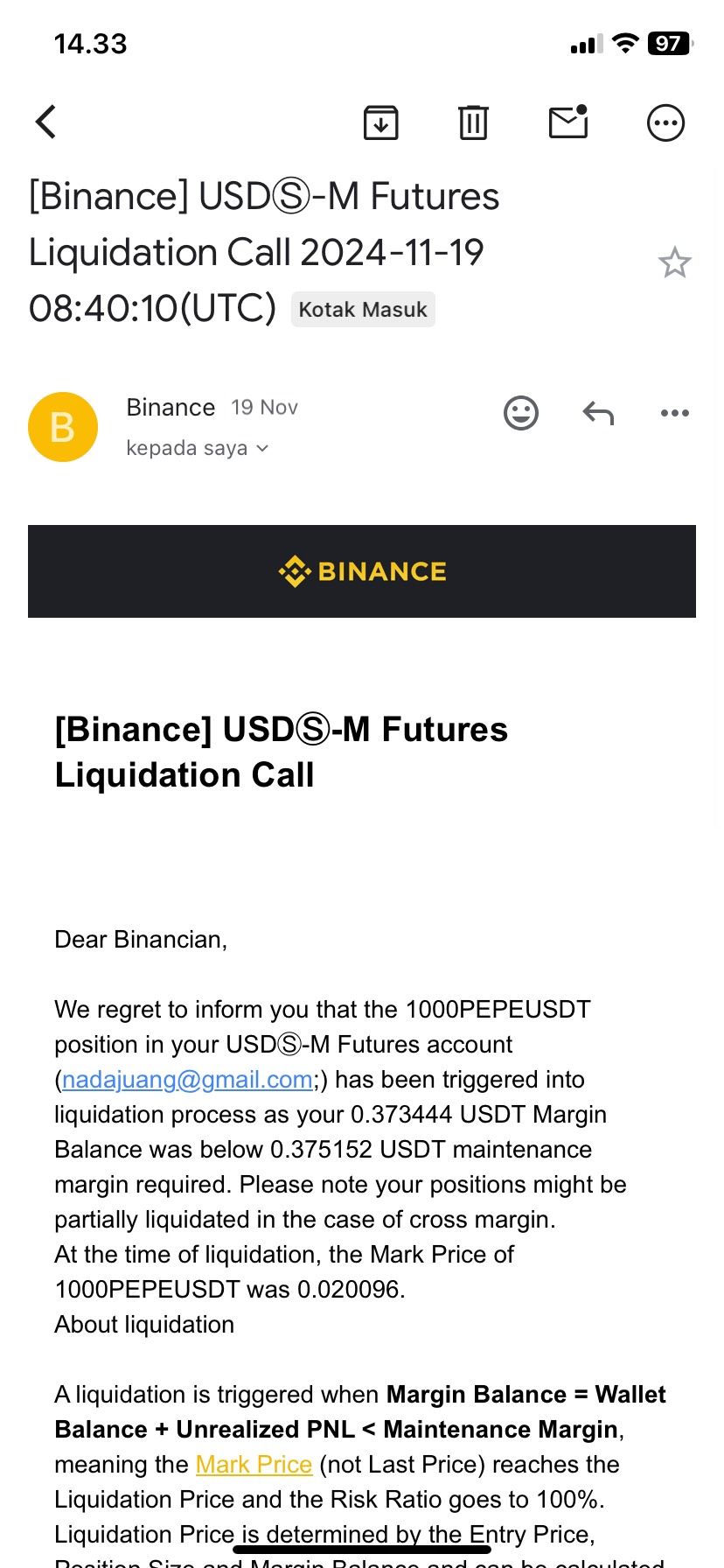Open the message-level three-dot menu

674,413
